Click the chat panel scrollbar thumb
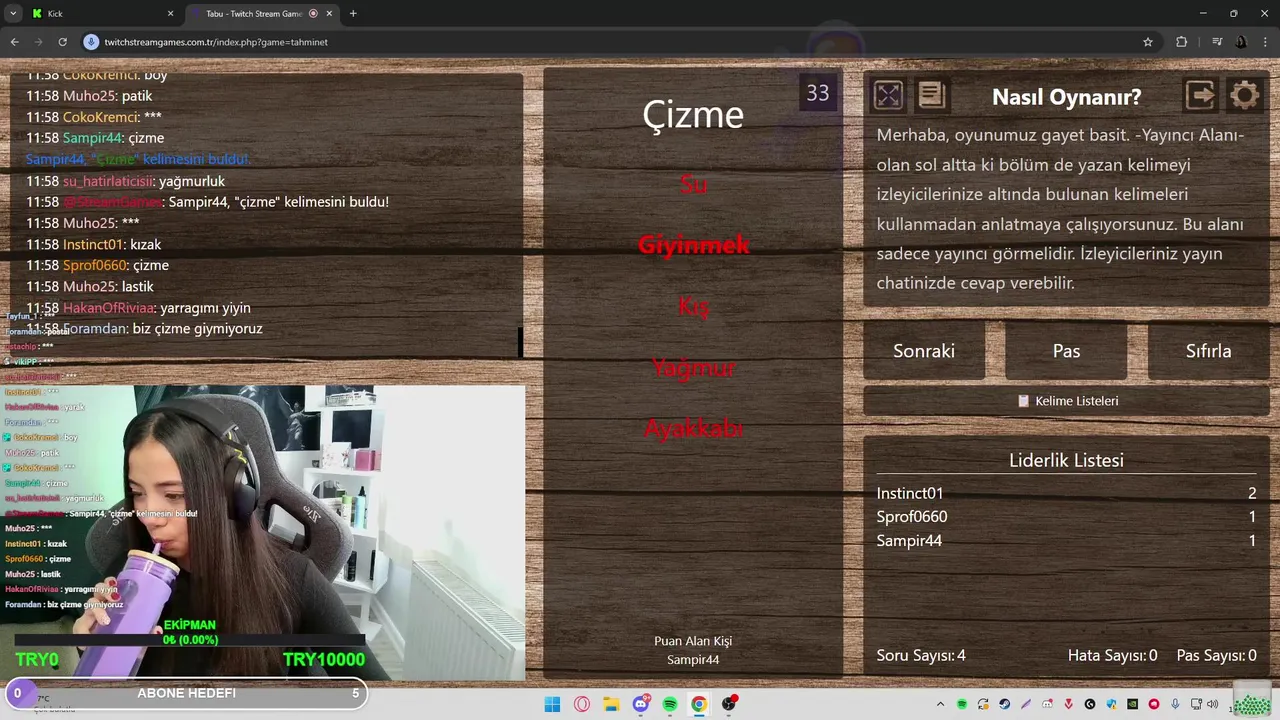 point(520,342)
